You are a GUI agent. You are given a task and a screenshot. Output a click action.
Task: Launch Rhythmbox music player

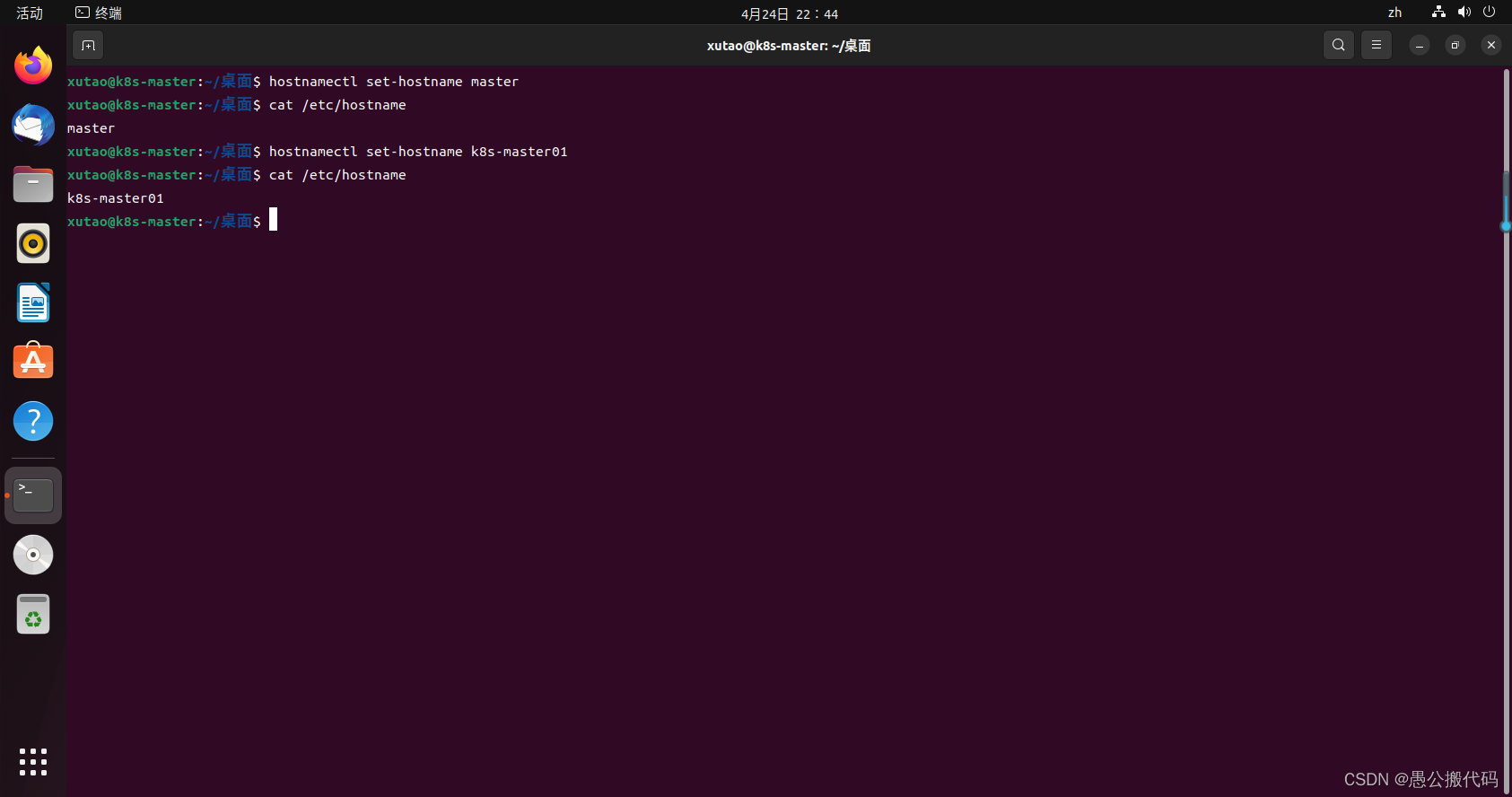(33, 243)
